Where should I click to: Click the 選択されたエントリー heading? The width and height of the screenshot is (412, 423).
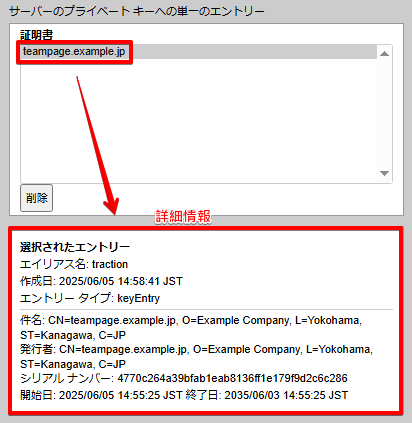tap(75, 247)
